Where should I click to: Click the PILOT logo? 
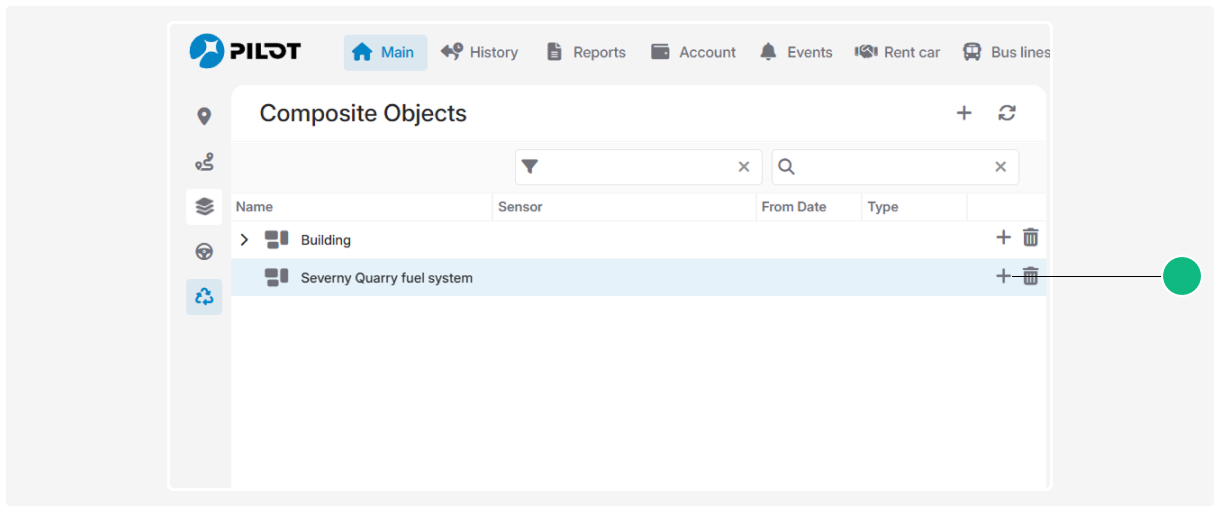[x=245, y=52]
